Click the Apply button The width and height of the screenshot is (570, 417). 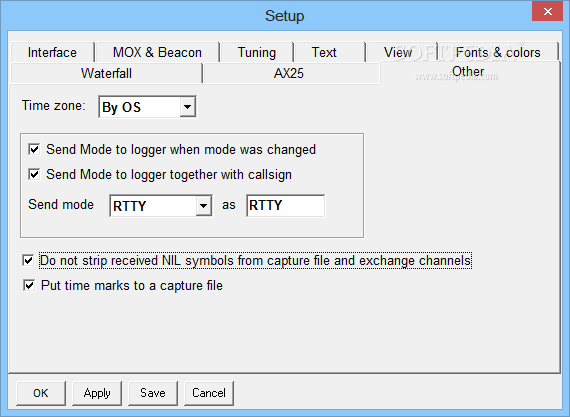(x=97, y=393)
